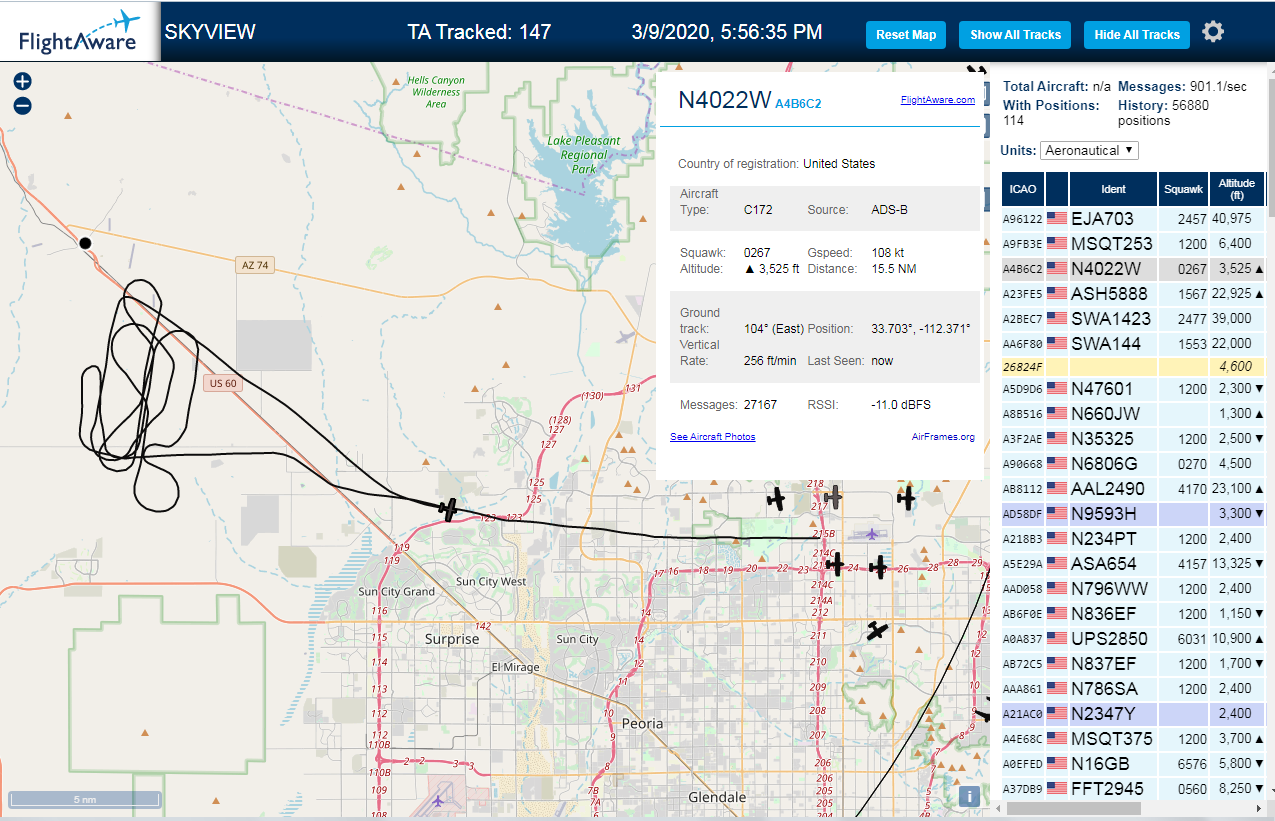Zoom out of the map
Screen dimensions: 1275x821
point(23,106)
